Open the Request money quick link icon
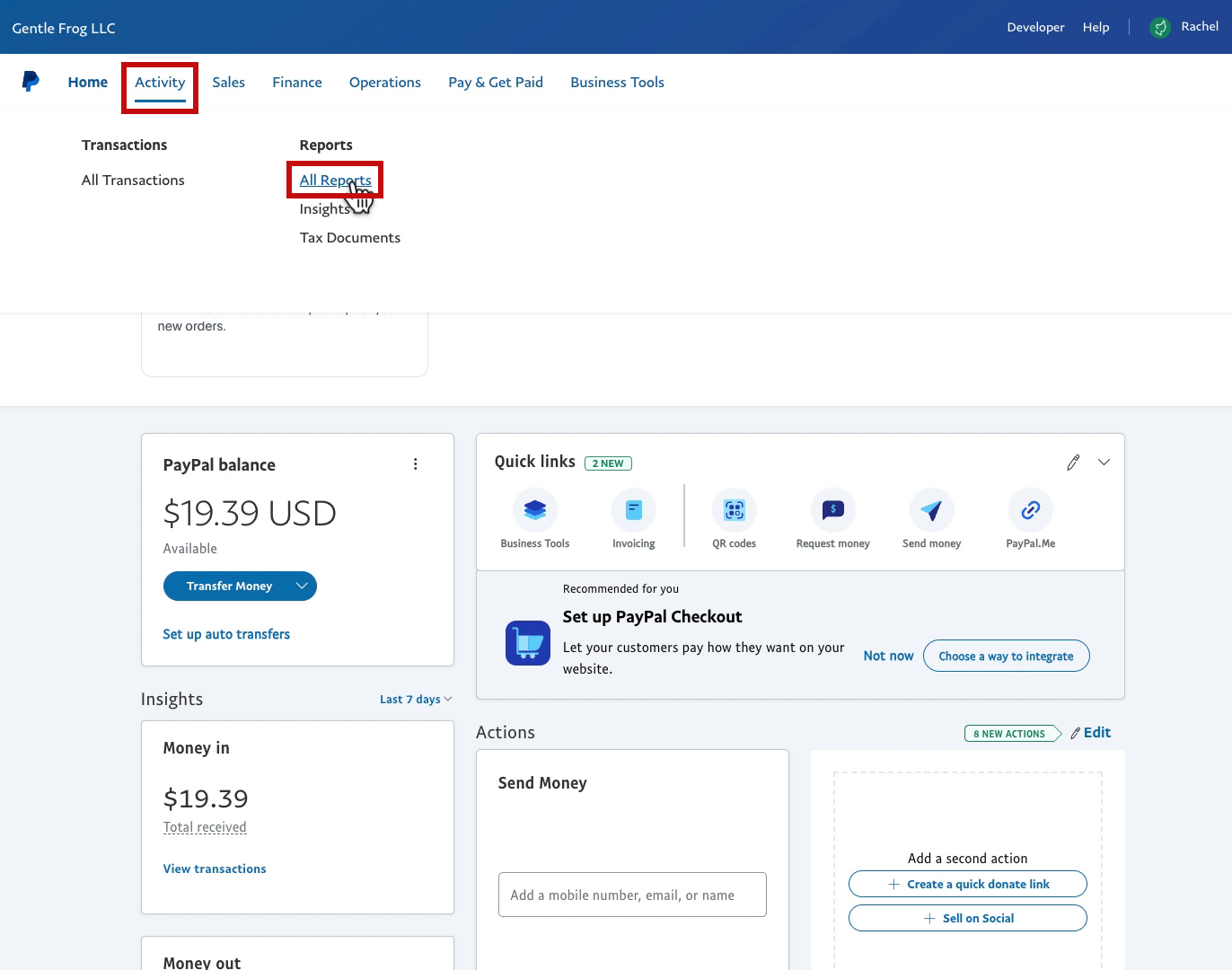Image resolution: width=1232 pixels, height=970 pixels. (833, 510)
